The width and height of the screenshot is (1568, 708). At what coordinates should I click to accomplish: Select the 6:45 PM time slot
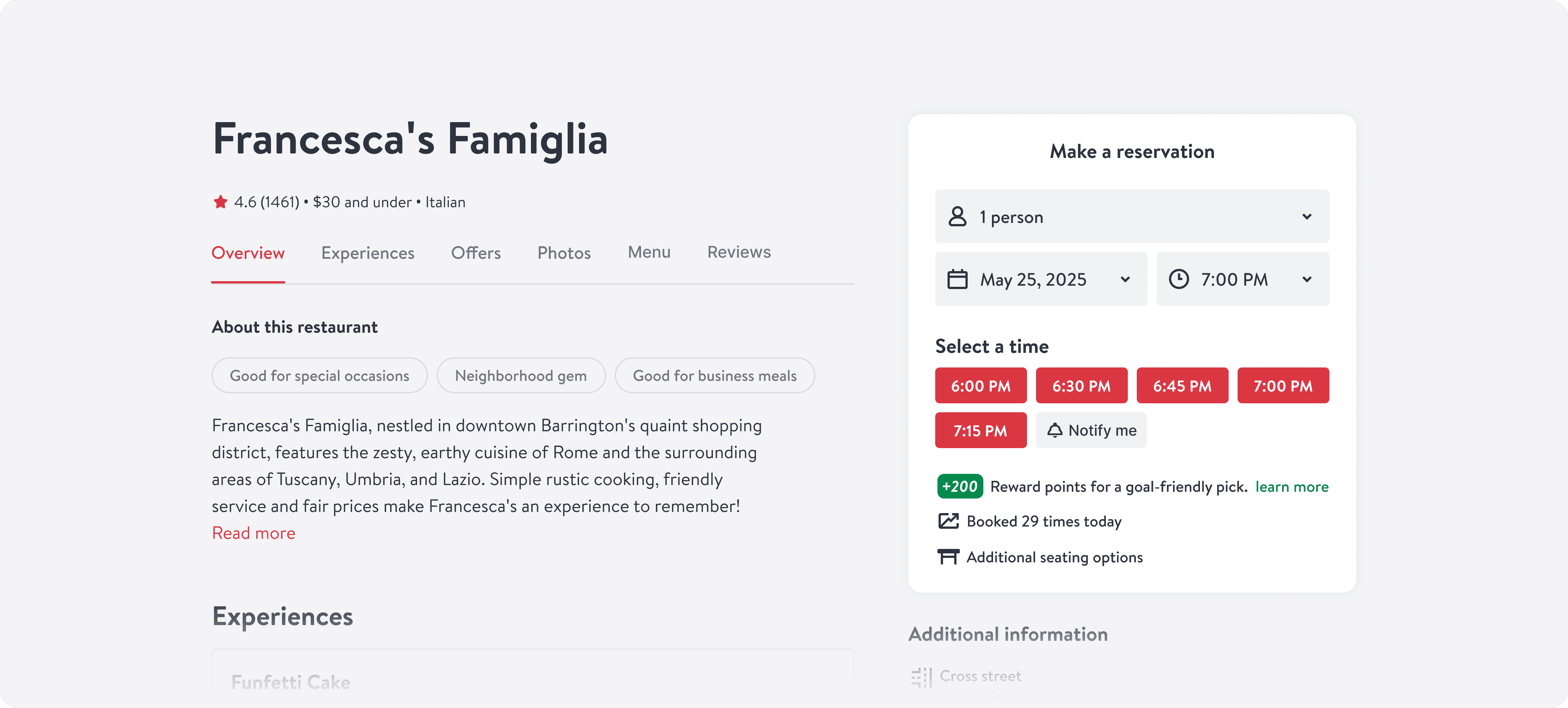point(1182,385)
